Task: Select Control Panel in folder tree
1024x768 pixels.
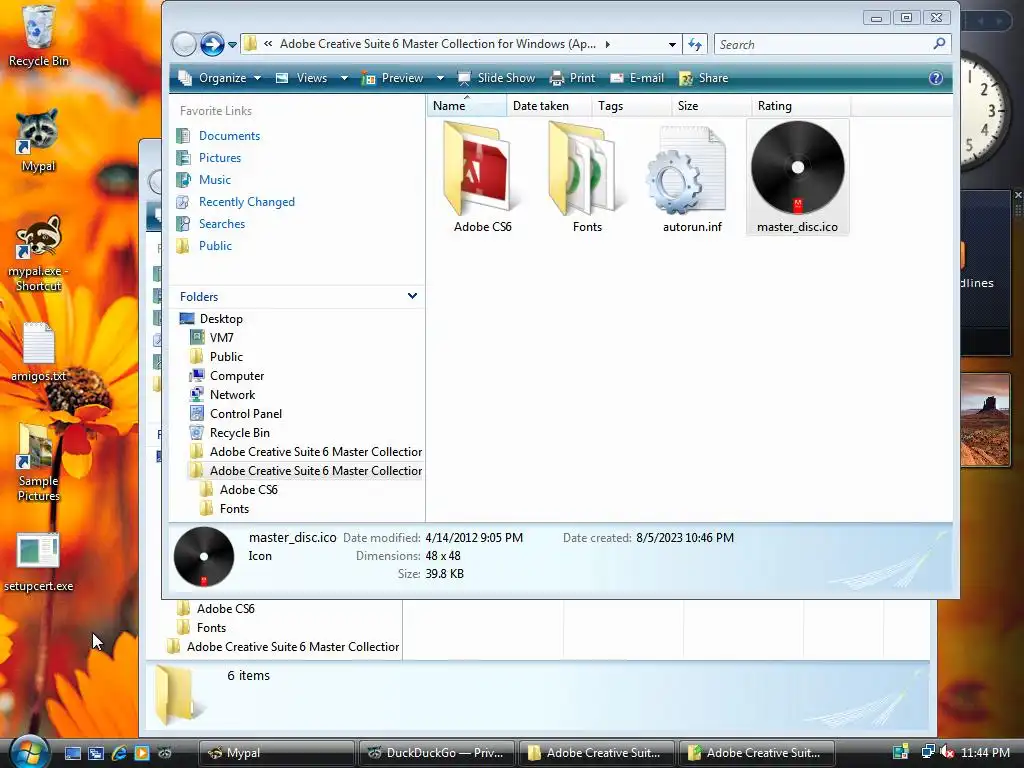Action: (246, 413)
